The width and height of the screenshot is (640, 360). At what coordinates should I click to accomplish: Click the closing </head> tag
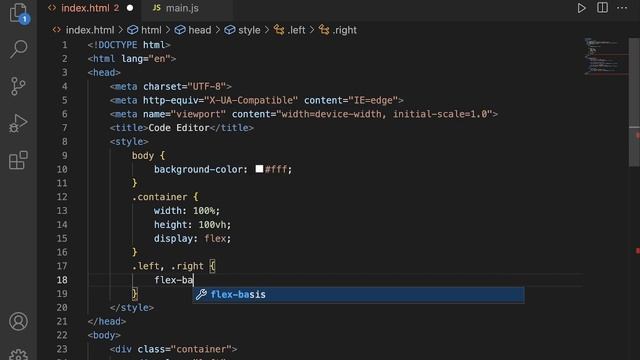click(x=107, y=321)
